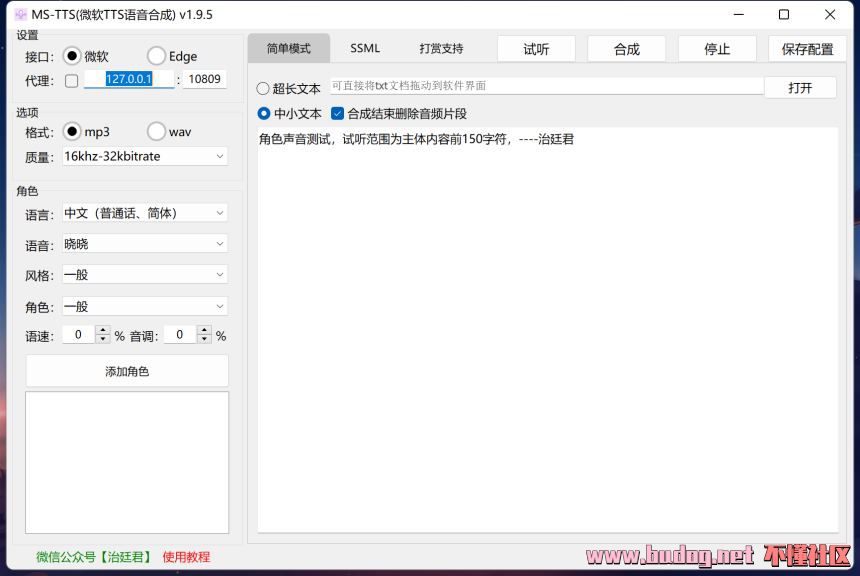
Task: Select the 中小文本 radio button
Action: tap(264, 114)
